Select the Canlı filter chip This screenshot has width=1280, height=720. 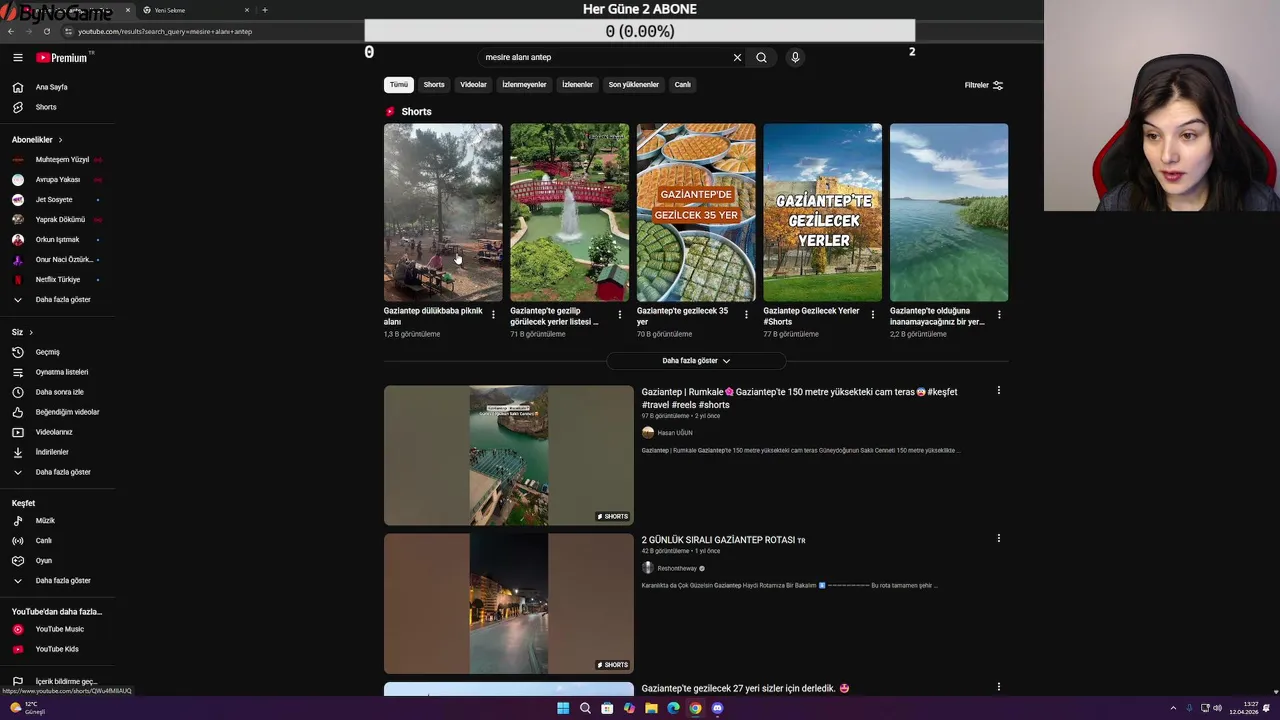coord(682,85)
